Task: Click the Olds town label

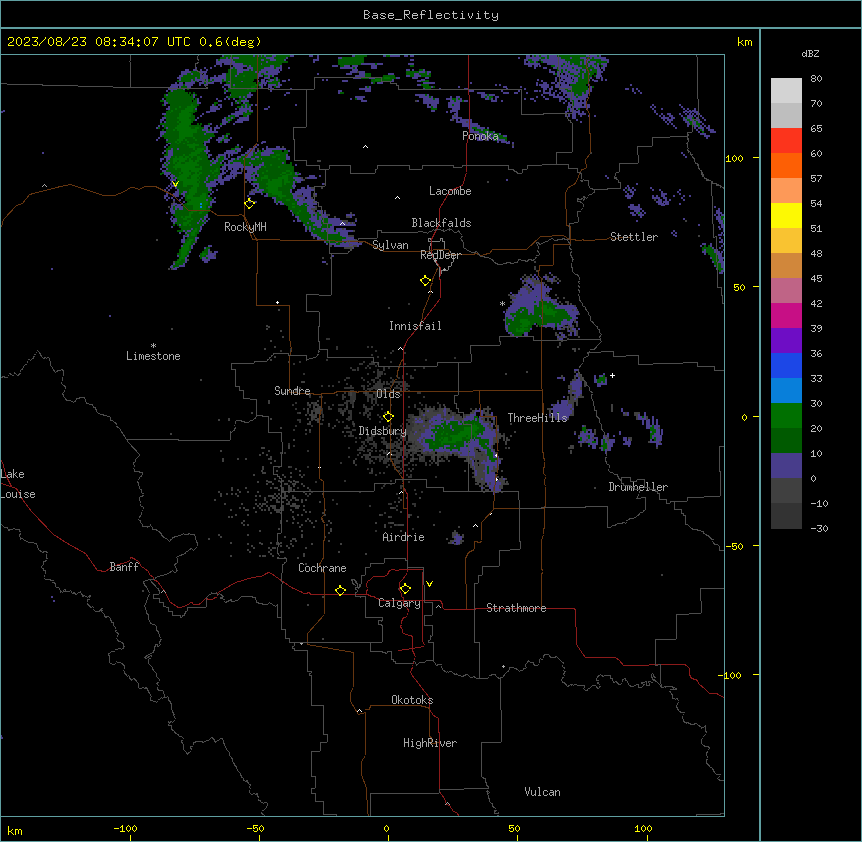Action: click(388, 394)
